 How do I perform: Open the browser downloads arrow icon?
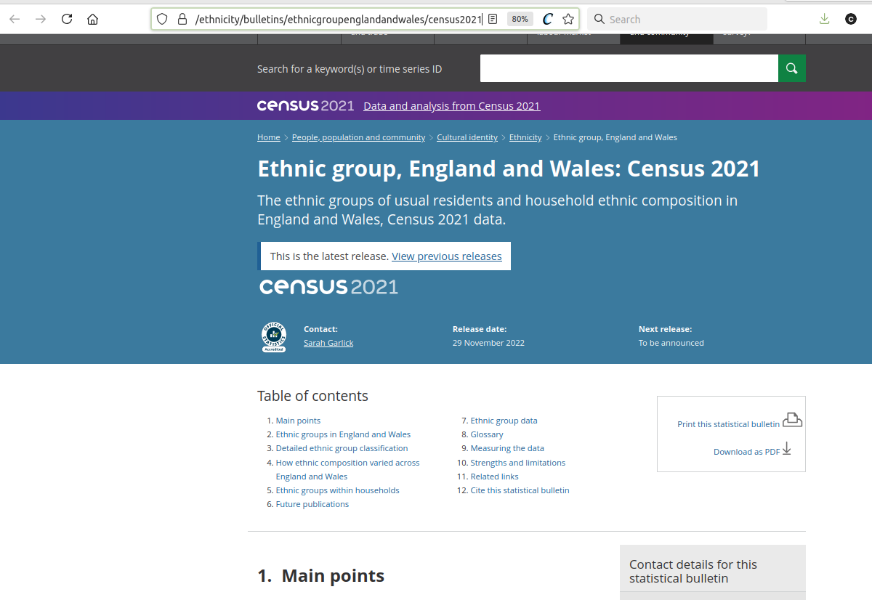[824, 19]
